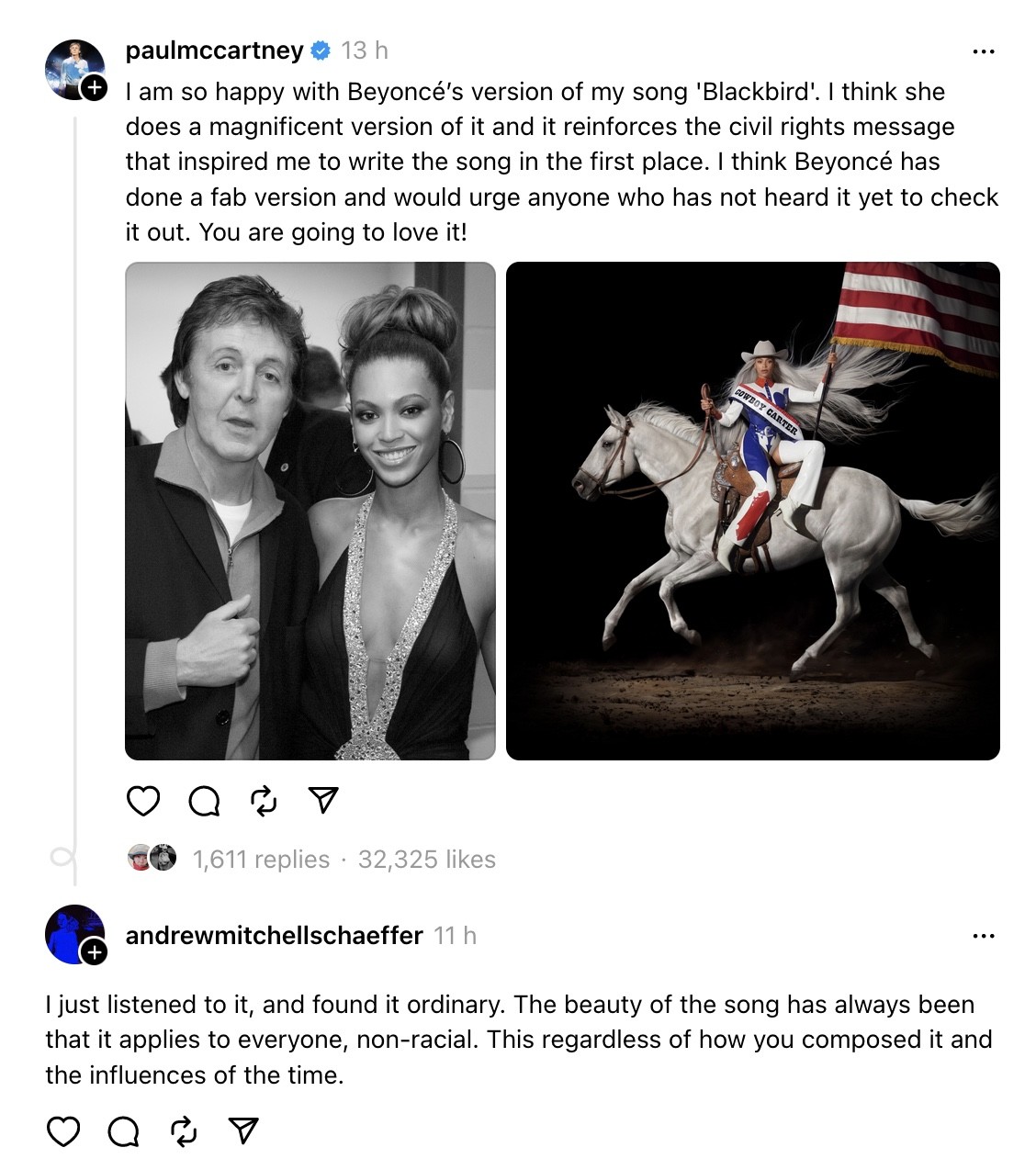This screenshot has width=1036, height=1170.
Task: View the 32,325 likes list
Action: click(x=427, y=860)
